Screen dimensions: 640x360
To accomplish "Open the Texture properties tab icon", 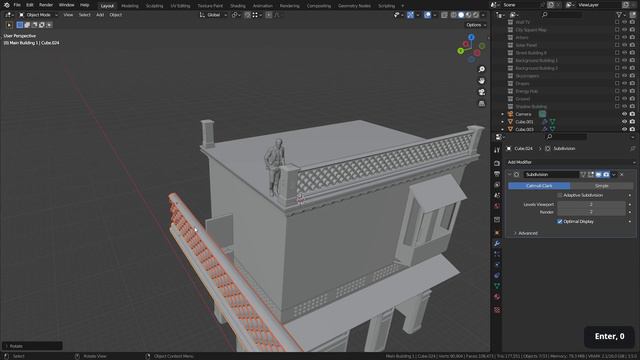I will [x=497, y=310].
